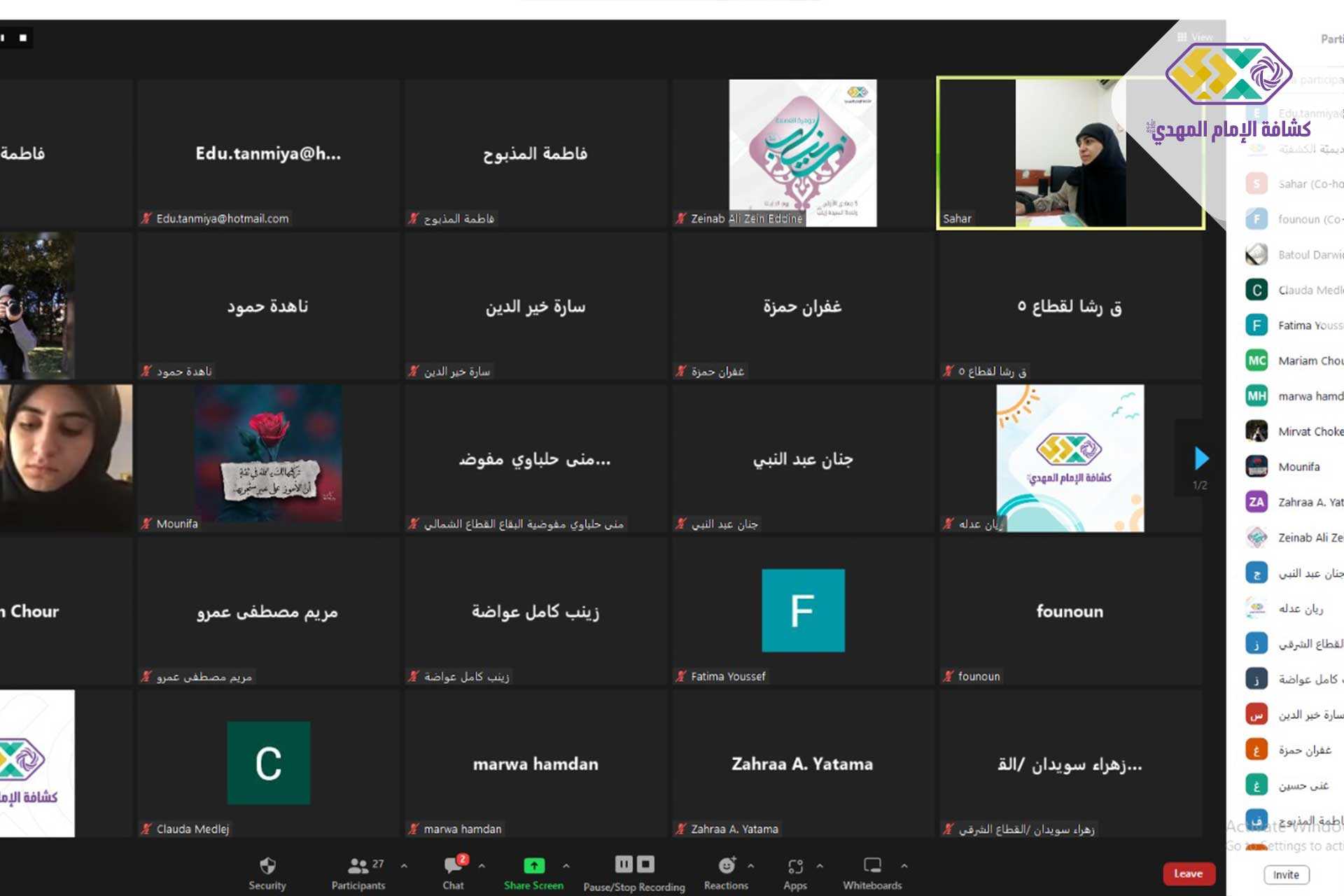Screen dimensions: 1344x896
Task: Select Sahar's highlighted video tile
Action: pyautogui.click(x=1070, y=153)
